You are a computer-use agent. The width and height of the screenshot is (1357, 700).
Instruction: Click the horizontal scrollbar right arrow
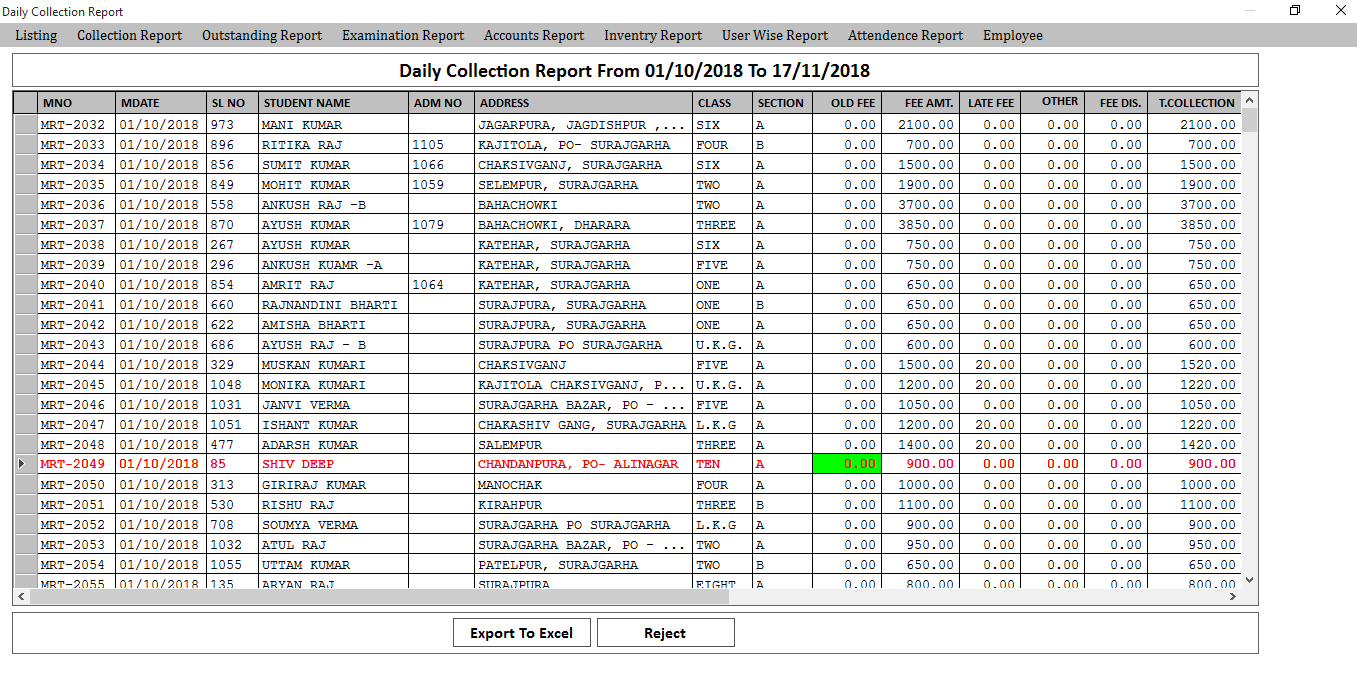(x=1232, y=596)
